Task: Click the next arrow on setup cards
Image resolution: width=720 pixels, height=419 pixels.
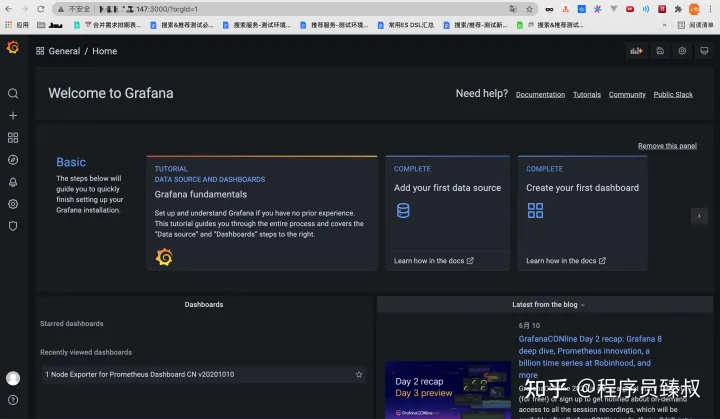Action: [699, 216]
